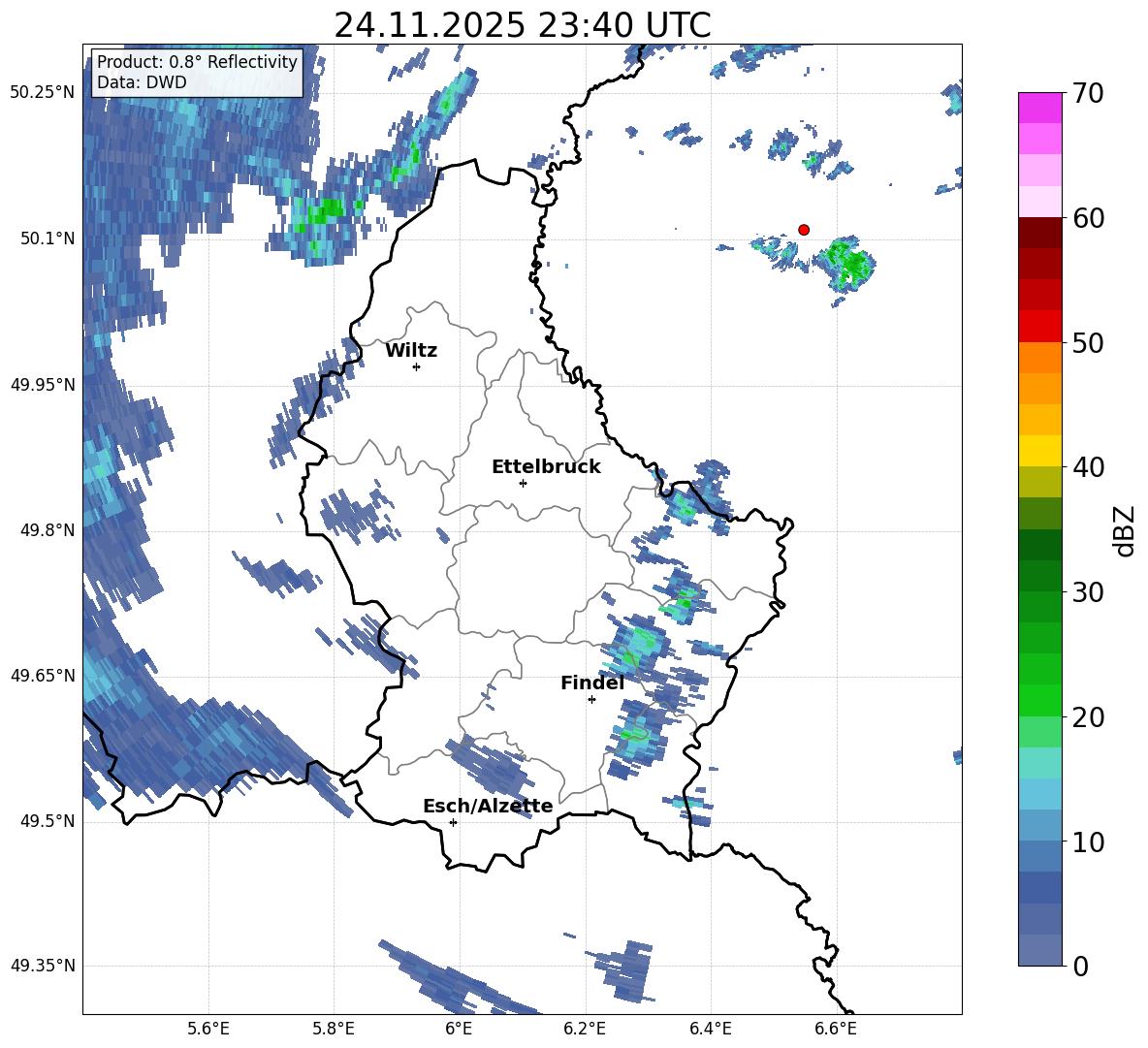Click the 6.4°E longitude label
Image resolution: width=1148 pixels, height=1048 pixels.
click(x=710, y=1029)
